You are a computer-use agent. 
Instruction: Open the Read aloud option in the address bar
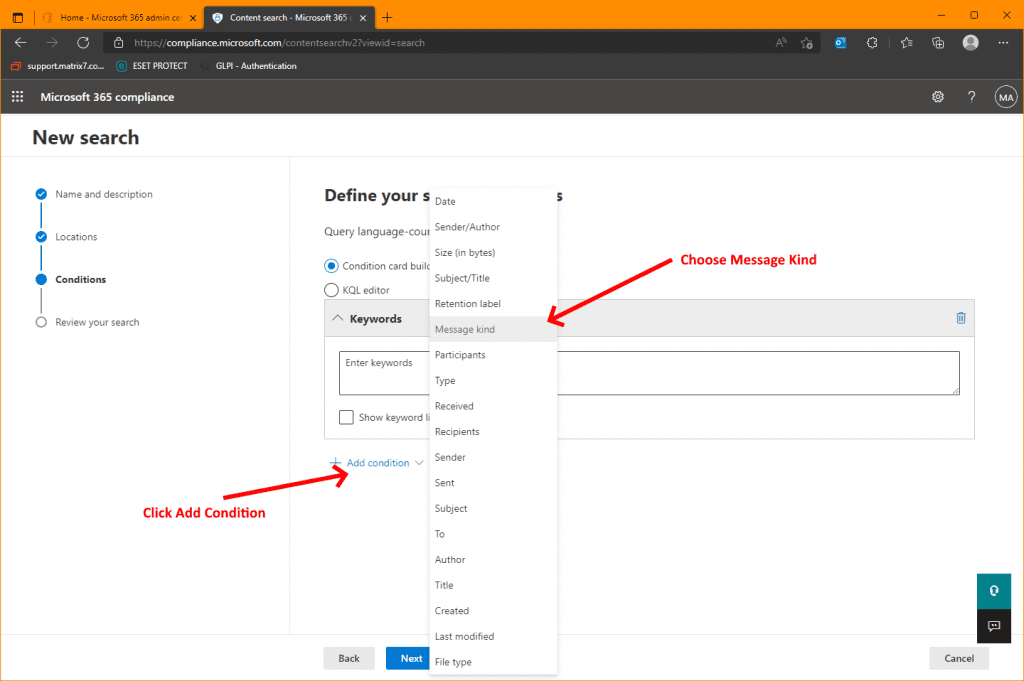(x=780, y=43)
